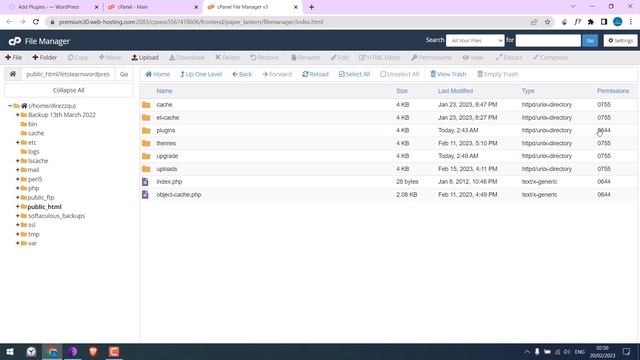The height and width of the screenshot is (360, 640).
Task: Open the Windows Start menu
Action: (10, 351)
